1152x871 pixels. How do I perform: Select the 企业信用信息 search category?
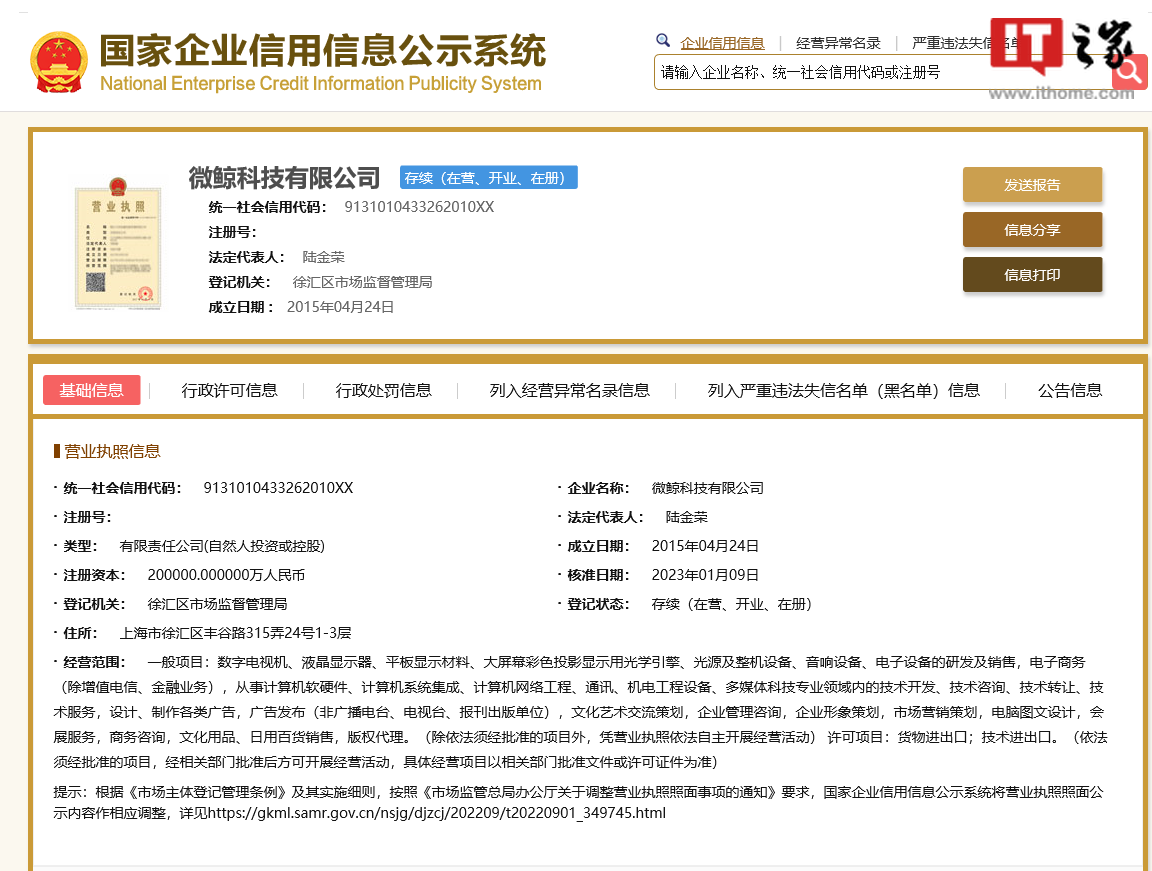coord(722,43)
